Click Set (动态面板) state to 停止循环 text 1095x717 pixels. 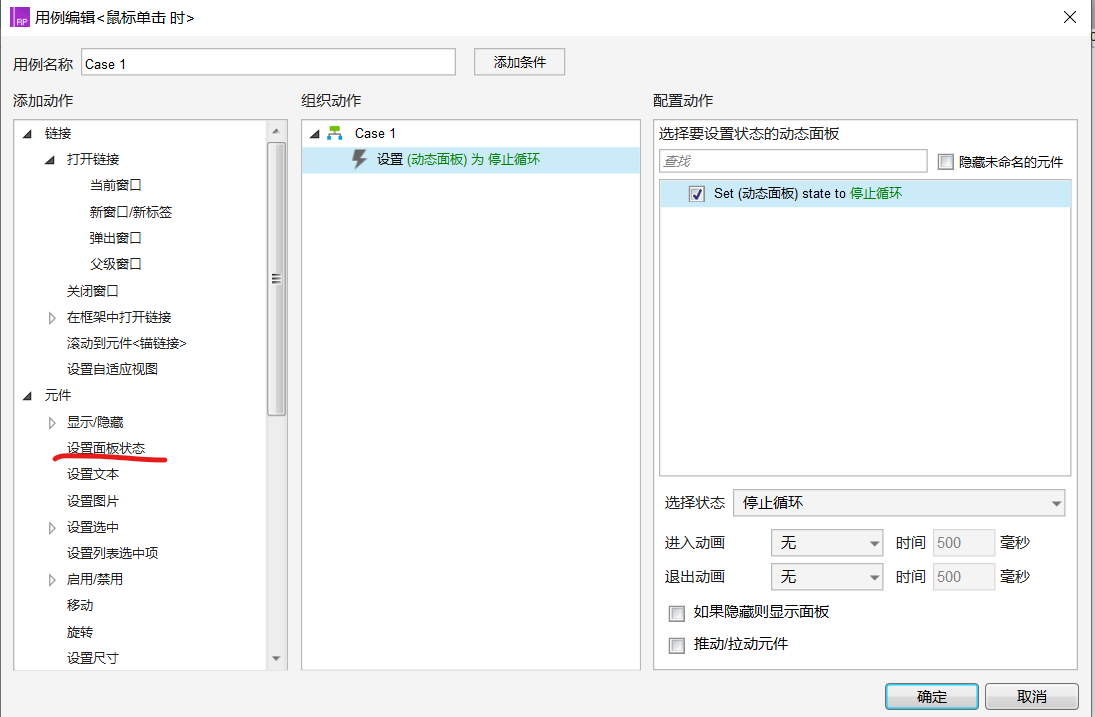coord(808,193)
